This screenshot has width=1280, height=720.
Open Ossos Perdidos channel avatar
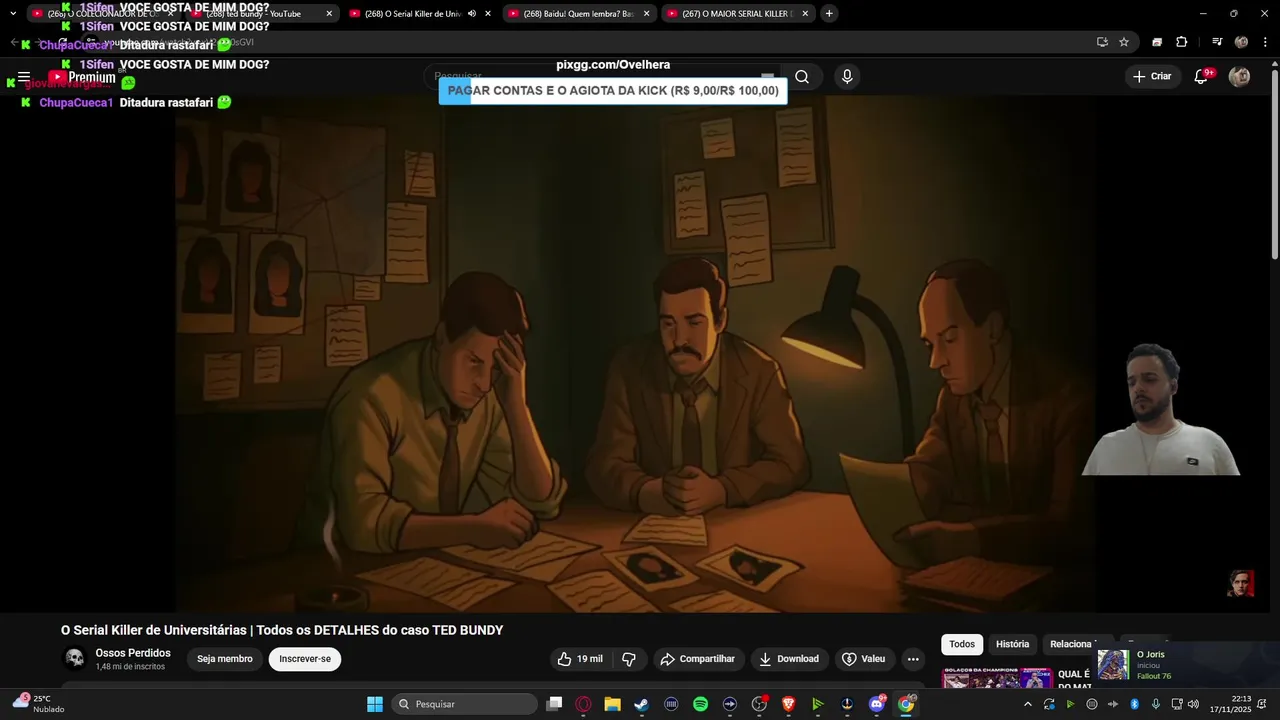pos(75,658)
